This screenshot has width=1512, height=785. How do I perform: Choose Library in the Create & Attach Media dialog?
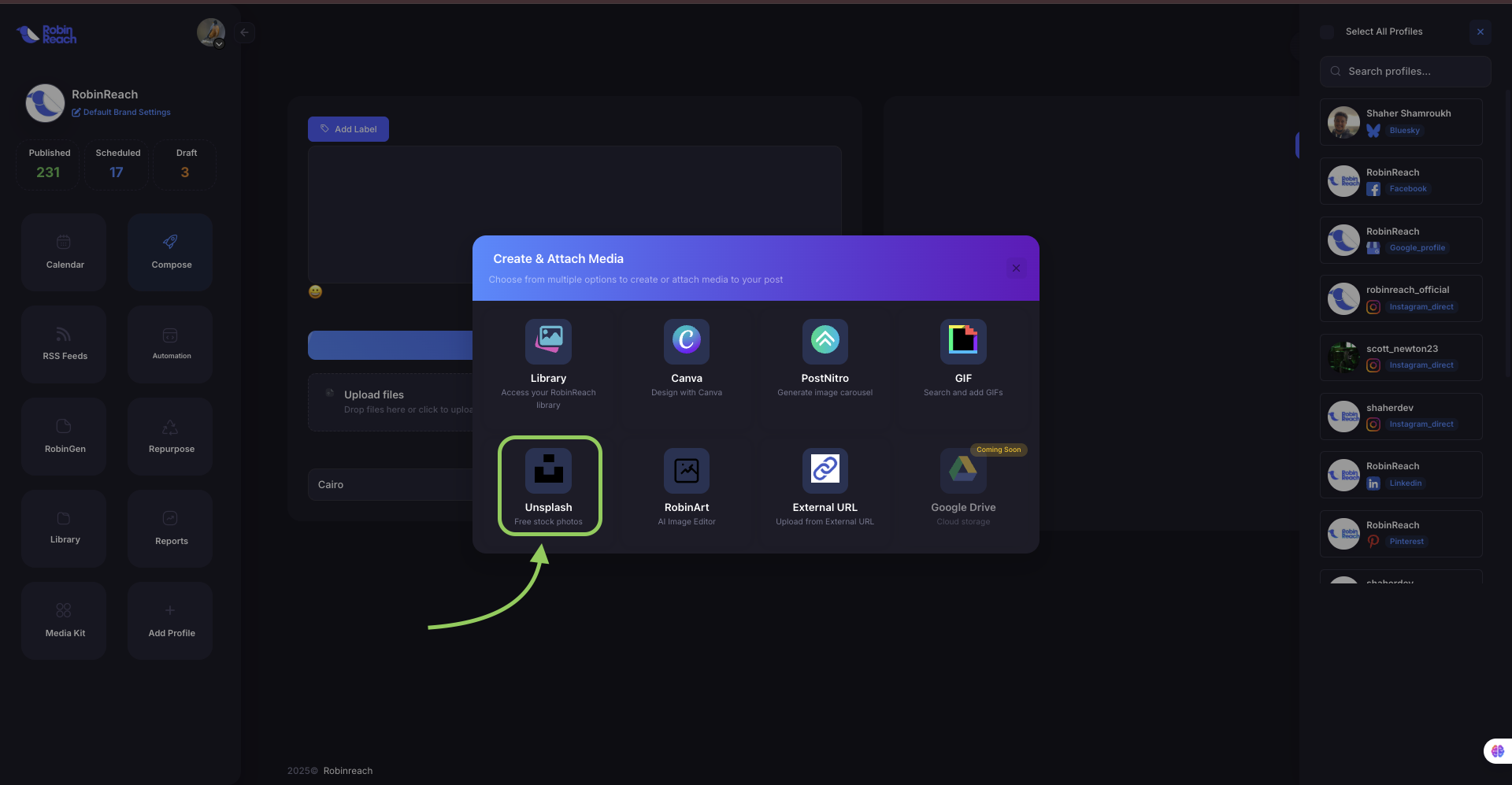pyautogui.click(x=549, y=365)
